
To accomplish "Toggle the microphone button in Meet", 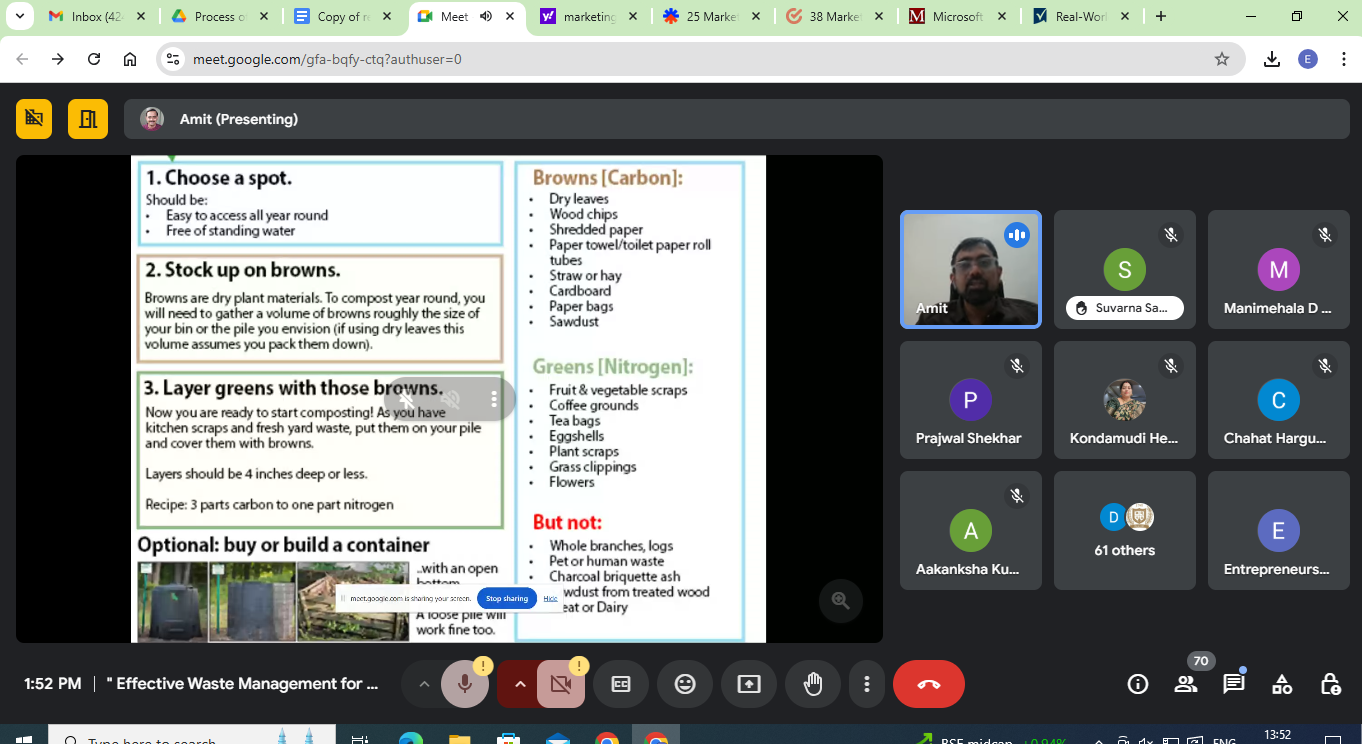I will coord(464,684).
